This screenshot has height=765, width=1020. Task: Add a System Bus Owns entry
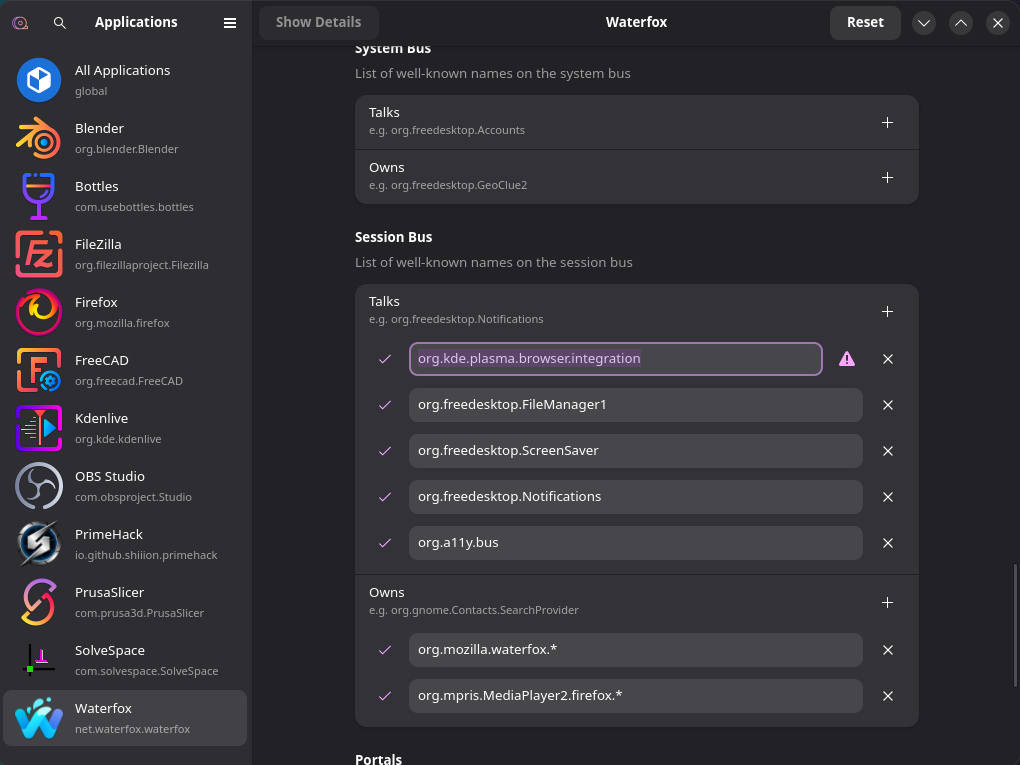[x=887, y=178]
